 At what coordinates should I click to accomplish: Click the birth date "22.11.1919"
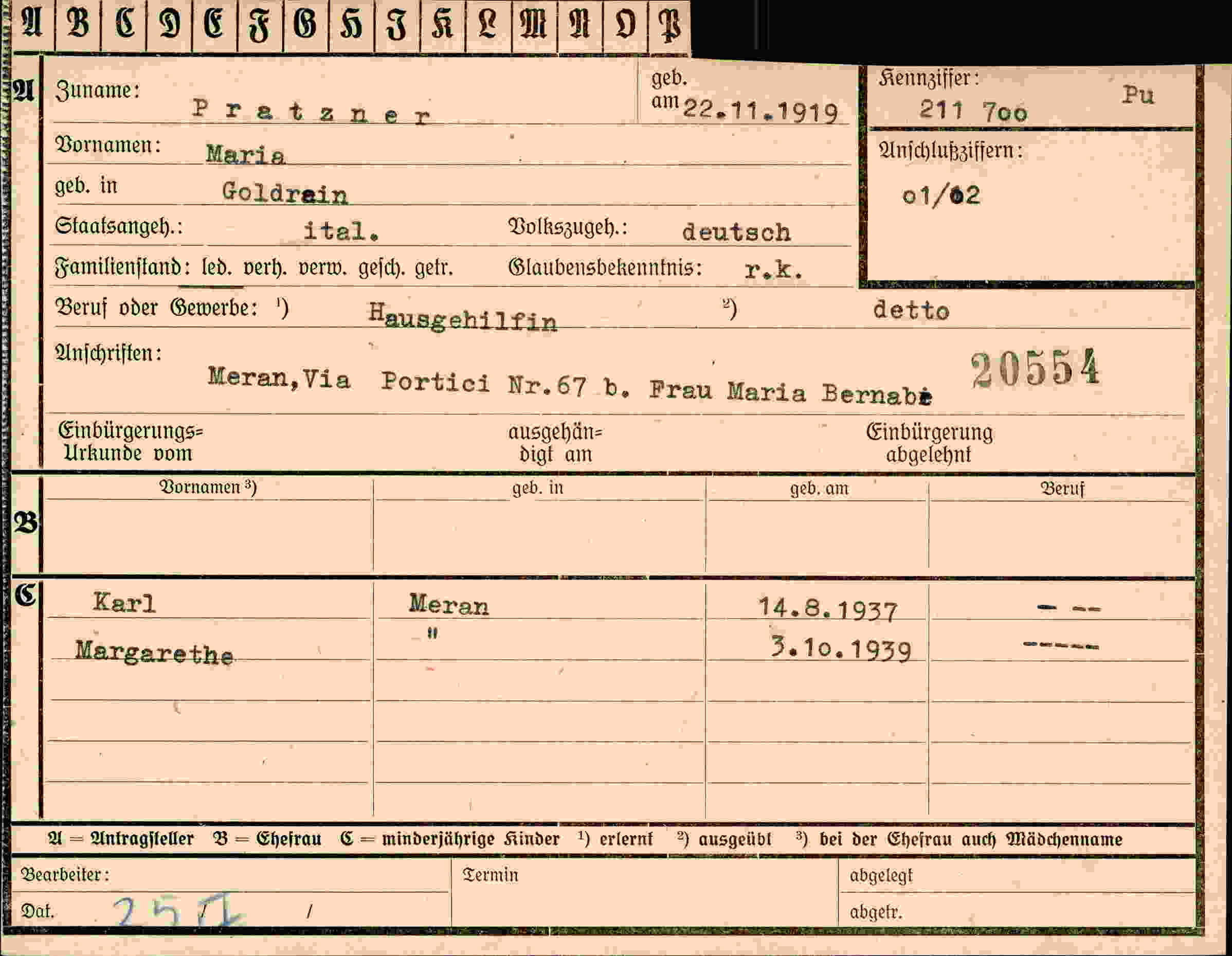pyautogui.click(x=760, y=112)
